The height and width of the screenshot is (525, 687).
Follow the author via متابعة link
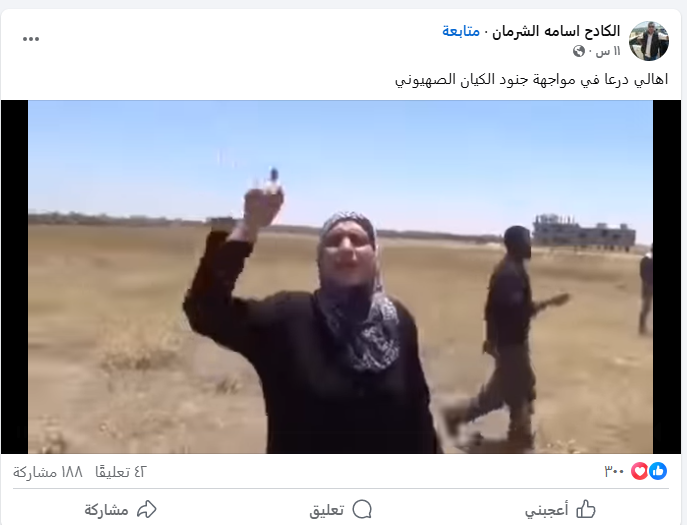(x=460, y=32)
